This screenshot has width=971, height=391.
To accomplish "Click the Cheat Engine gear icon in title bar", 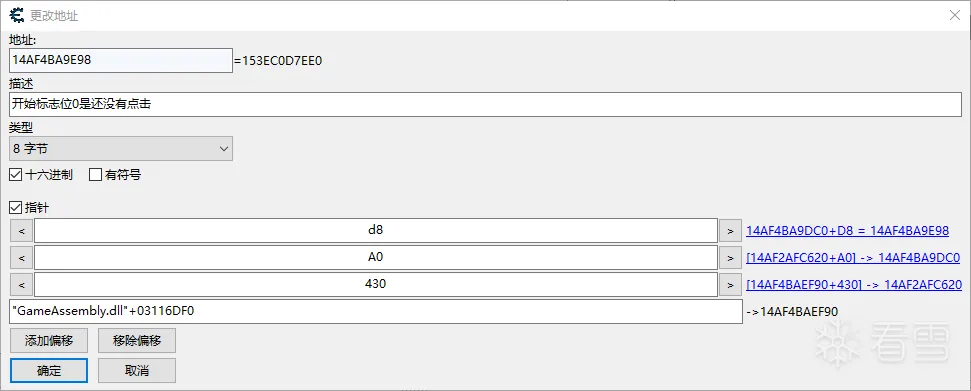I will [x=17, y=15].
